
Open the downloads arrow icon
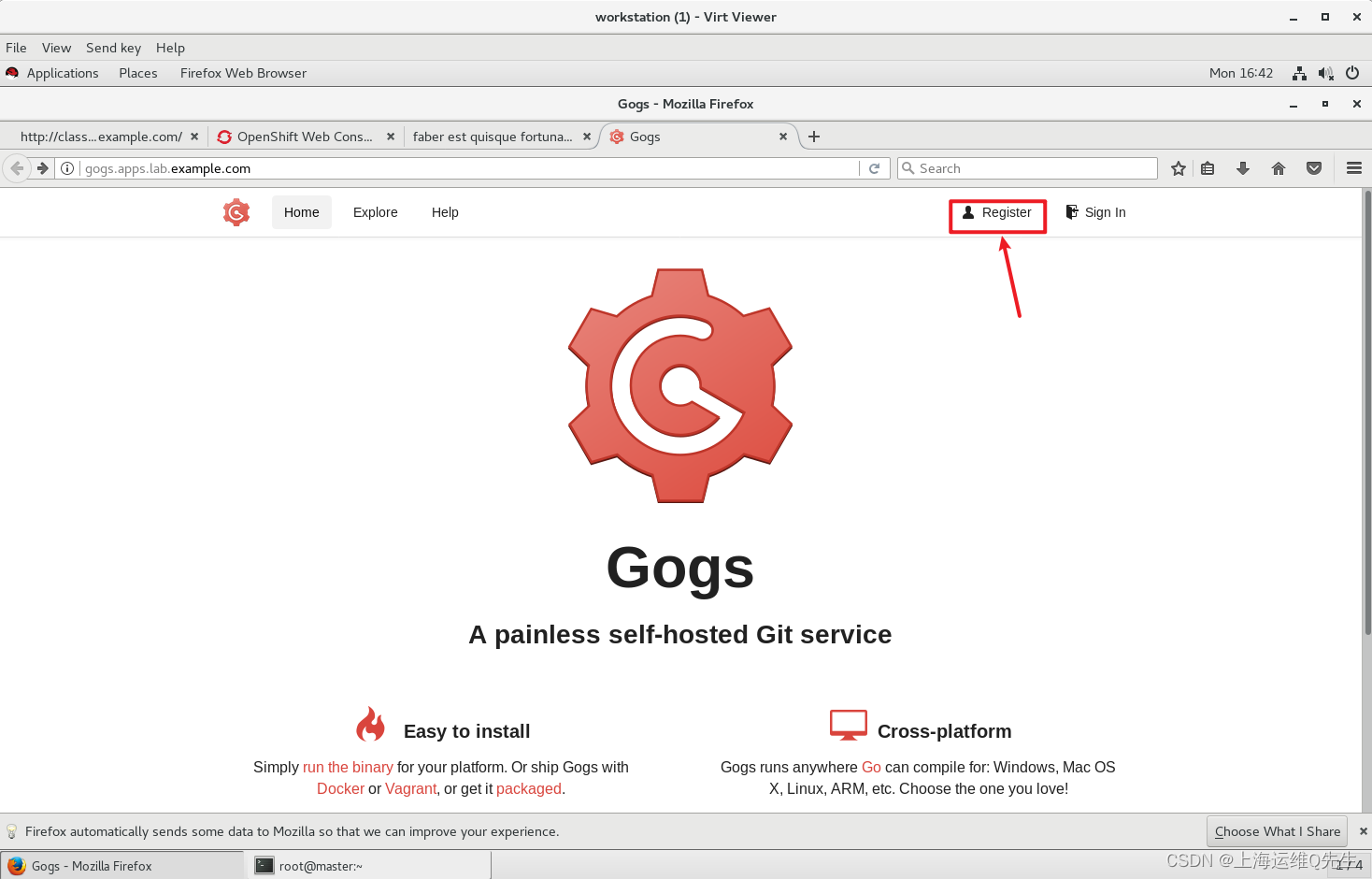[x=1243, y=168]
